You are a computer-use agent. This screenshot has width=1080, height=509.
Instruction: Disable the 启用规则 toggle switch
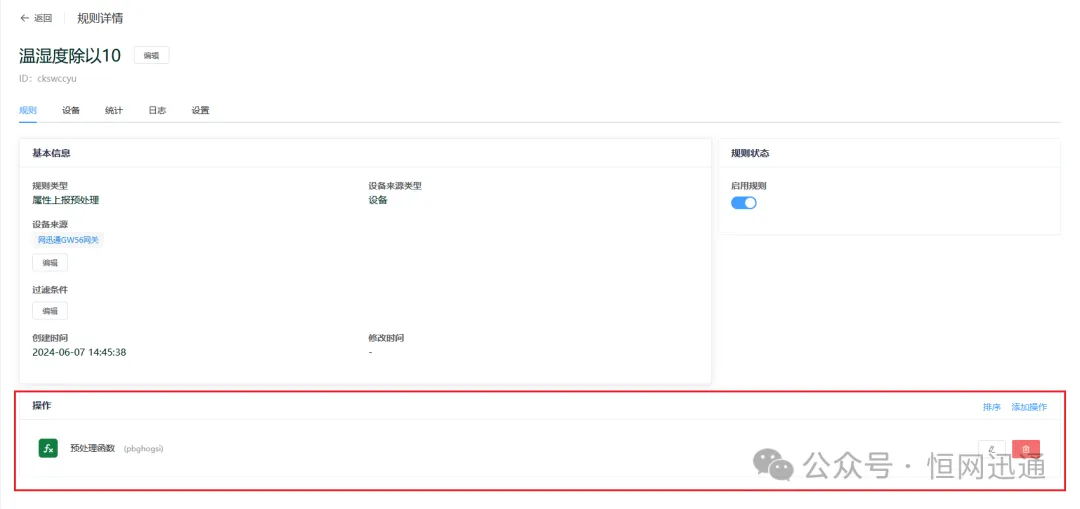tap(743, 203)
